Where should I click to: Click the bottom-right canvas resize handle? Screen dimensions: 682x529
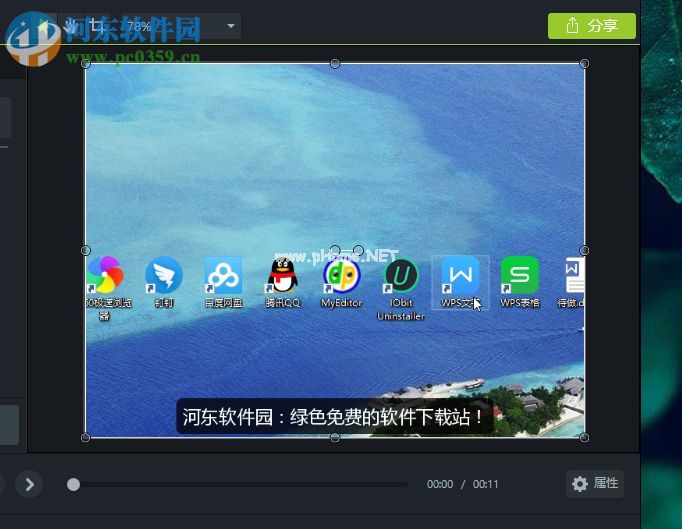tap(584, 437)
